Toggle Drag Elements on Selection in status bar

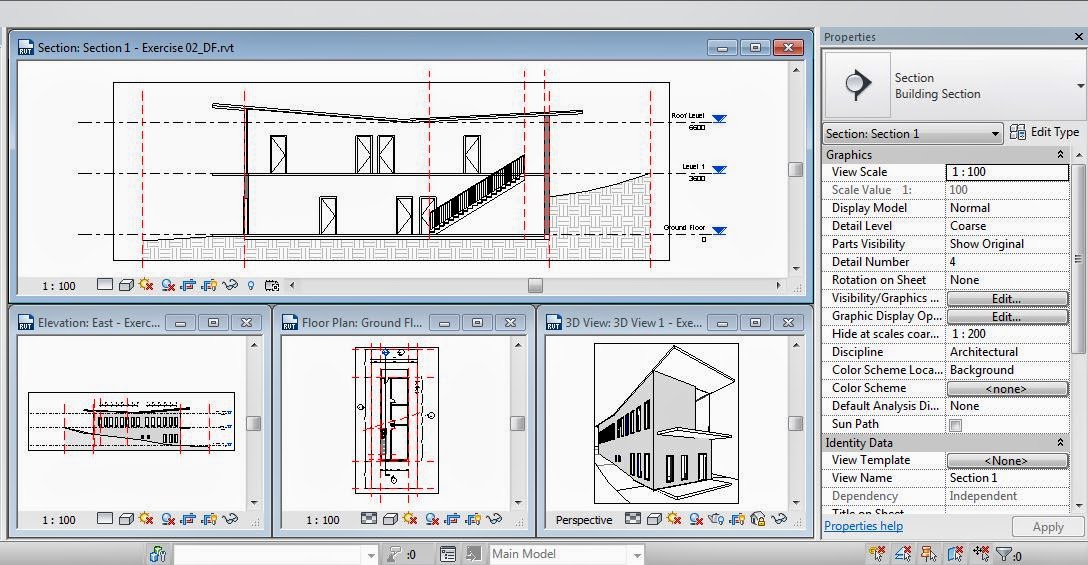tap(981, 554)
